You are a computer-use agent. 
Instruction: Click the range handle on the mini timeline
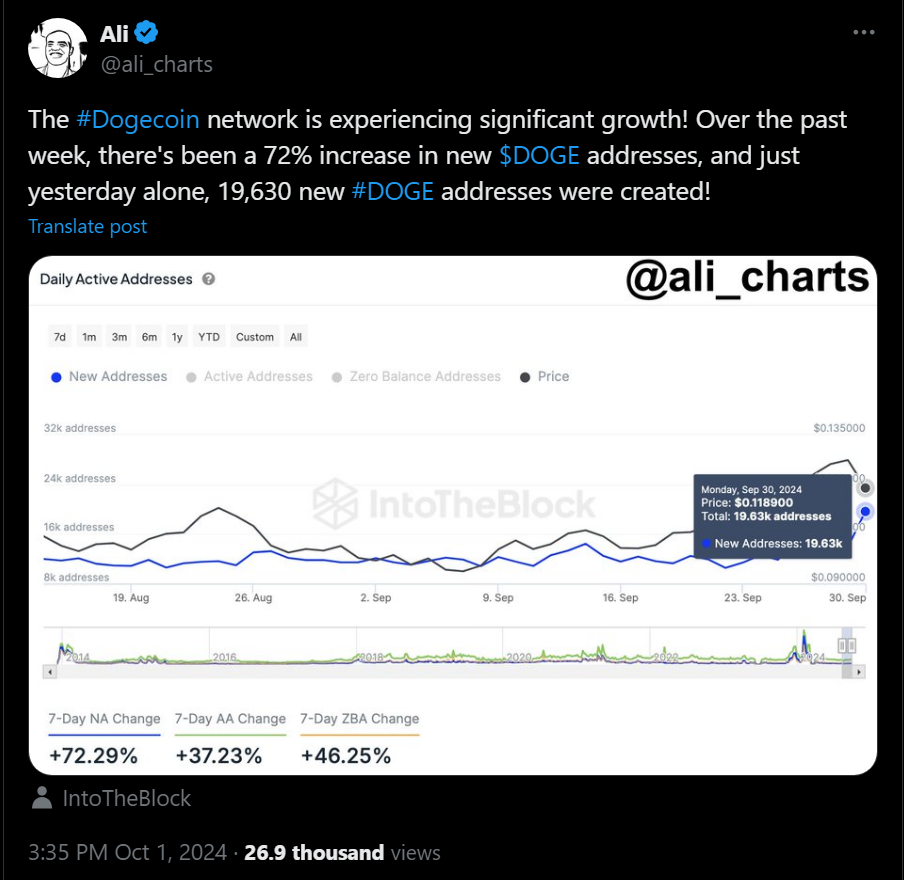pos(846,645)
